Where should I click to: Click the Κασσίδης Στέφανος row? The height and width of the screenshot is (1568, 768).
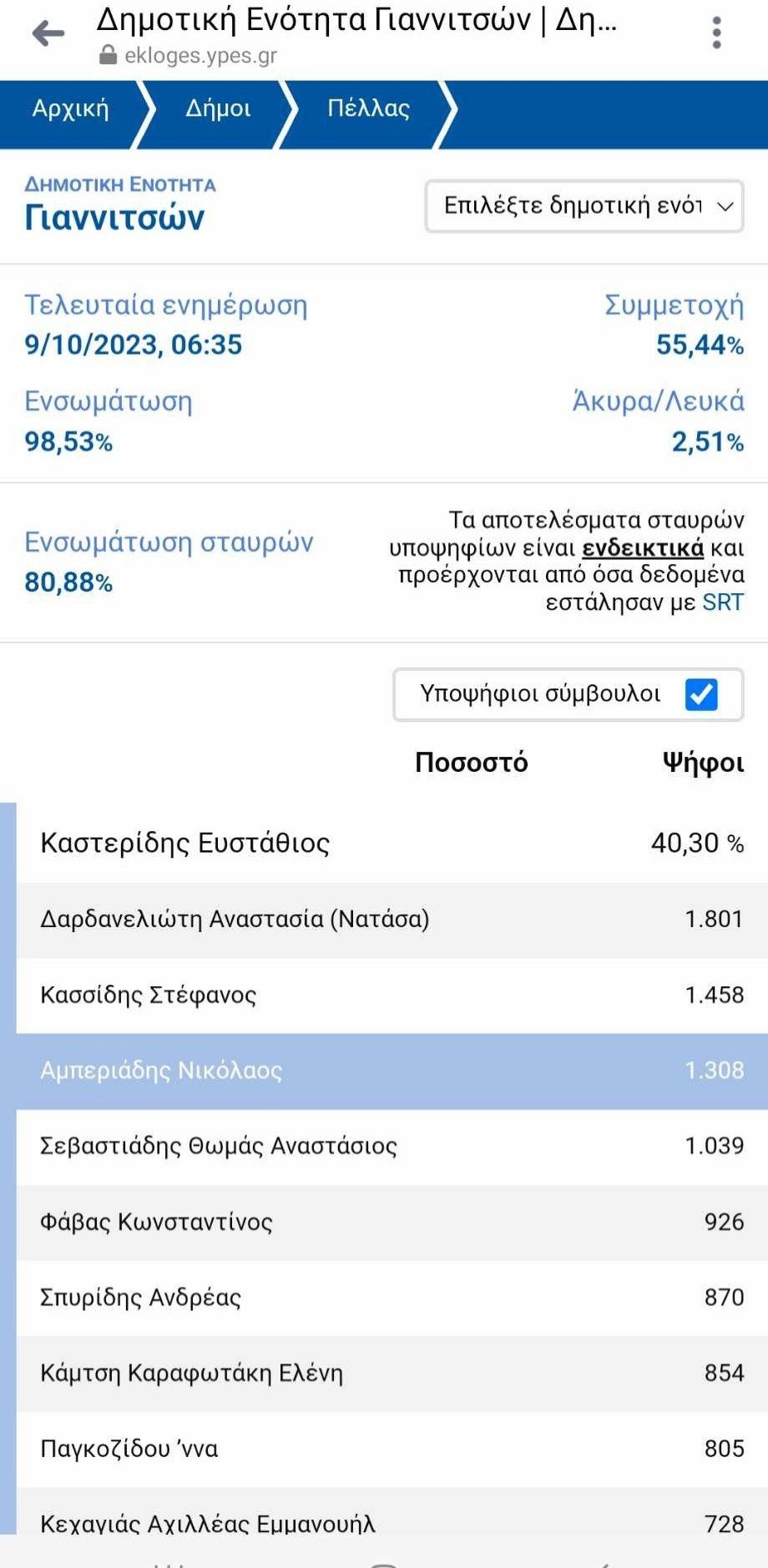pos(392,995)
